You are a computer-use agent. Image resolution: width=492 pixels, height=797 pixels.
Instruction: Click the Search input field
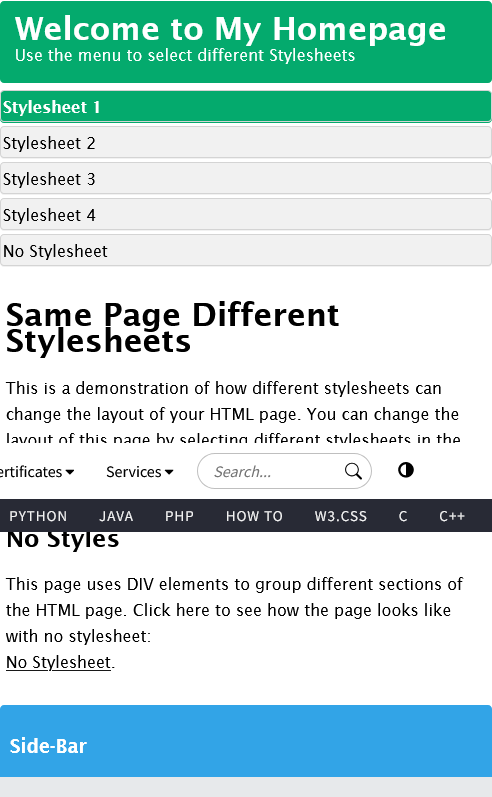tap(284, 471)
